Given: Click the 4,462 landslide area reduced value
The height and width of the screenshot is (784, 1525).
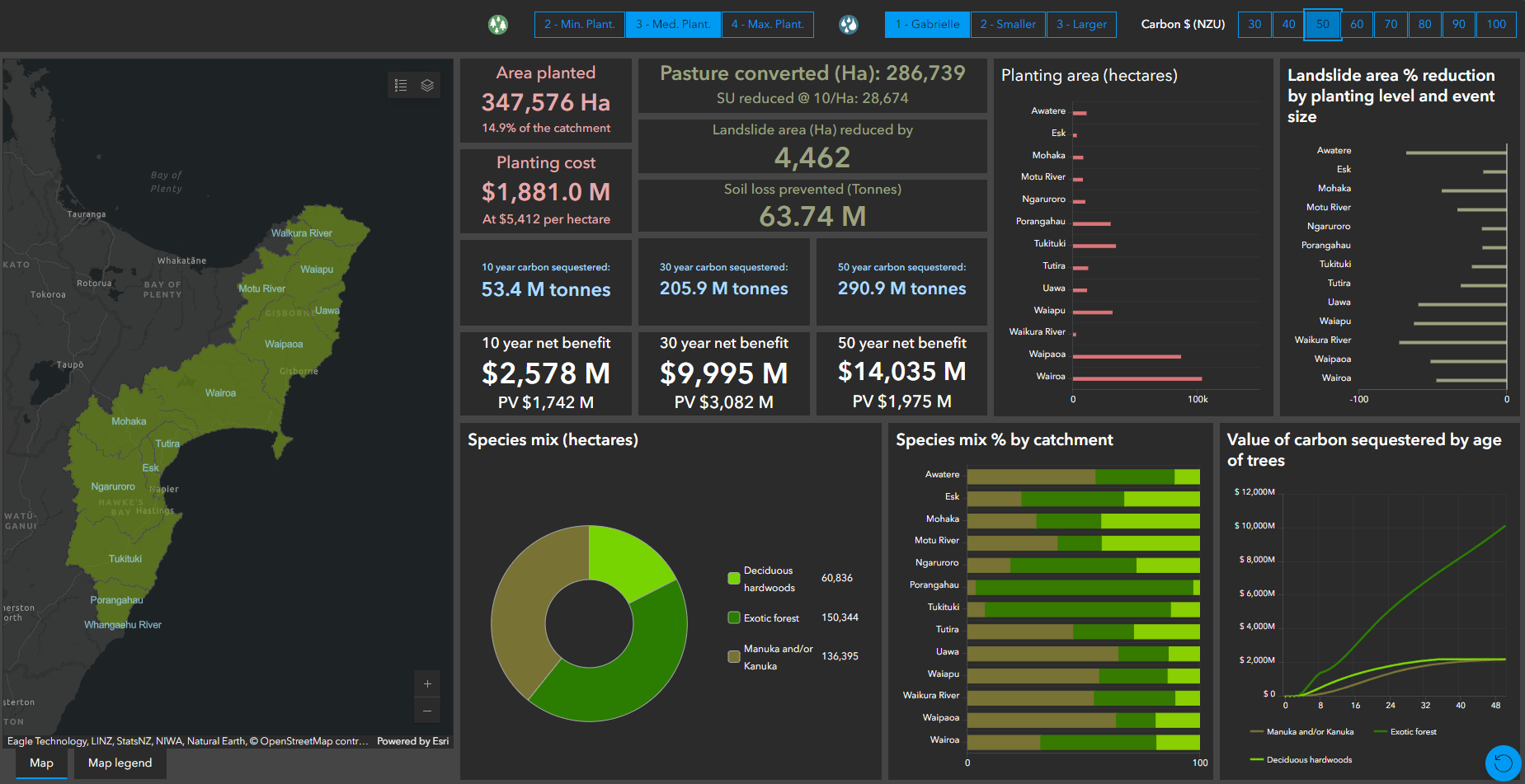Looking at the screenshot, I should [812, 157].
